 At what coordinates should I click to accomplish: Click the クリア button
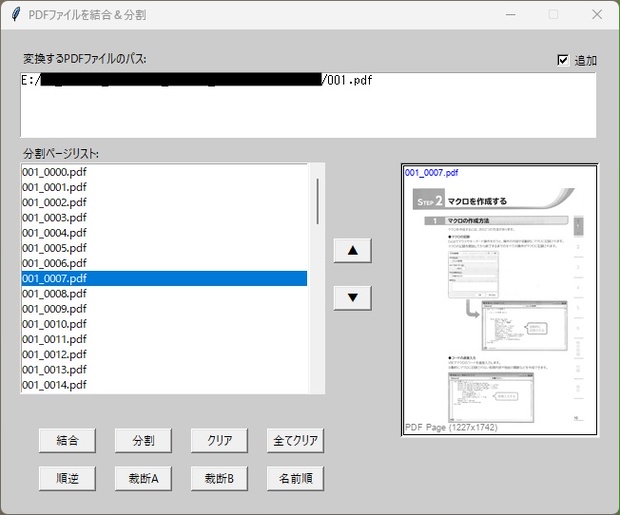[x=219, y=440]
